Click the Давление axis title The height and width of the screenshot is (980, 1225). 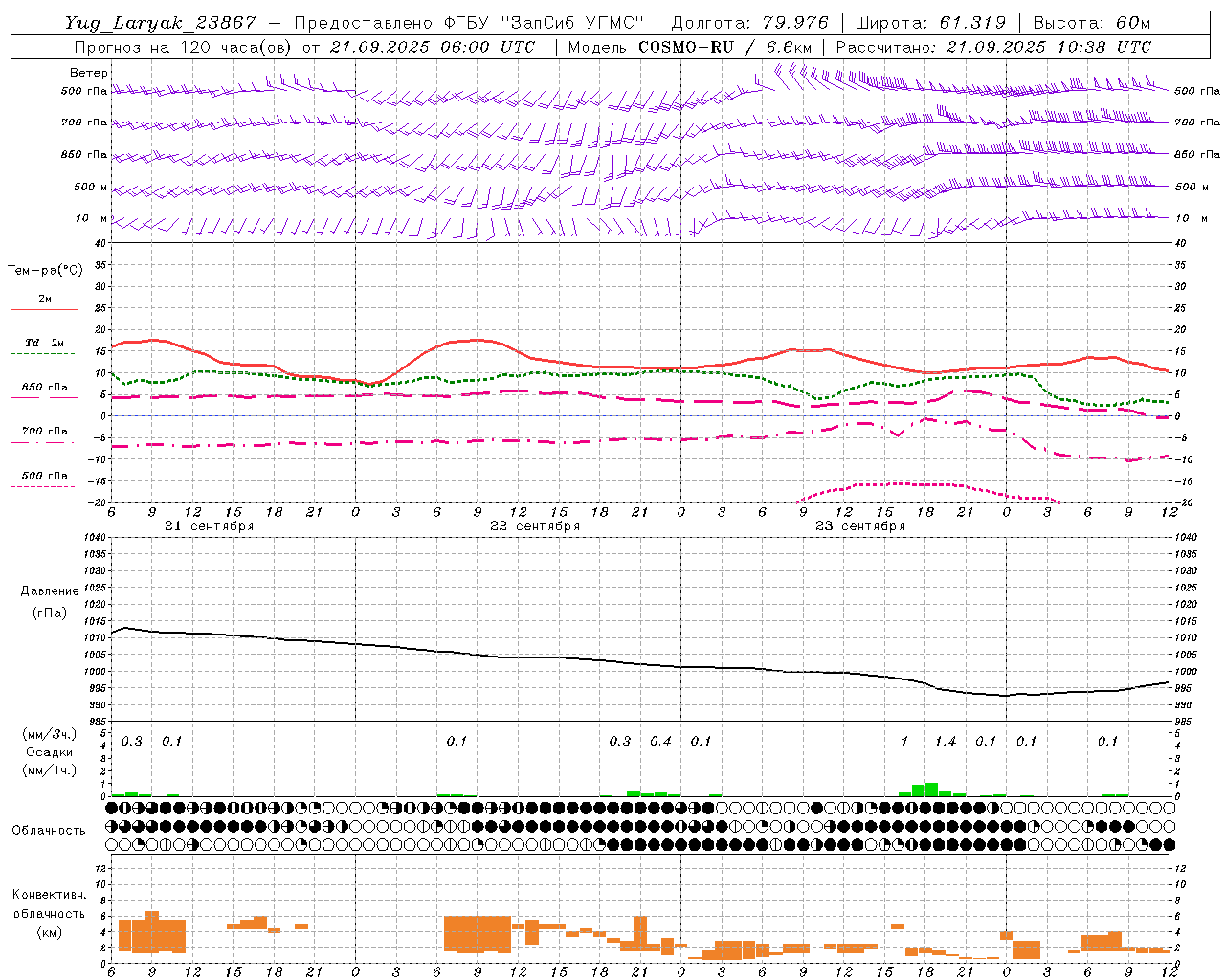[50, 591]
